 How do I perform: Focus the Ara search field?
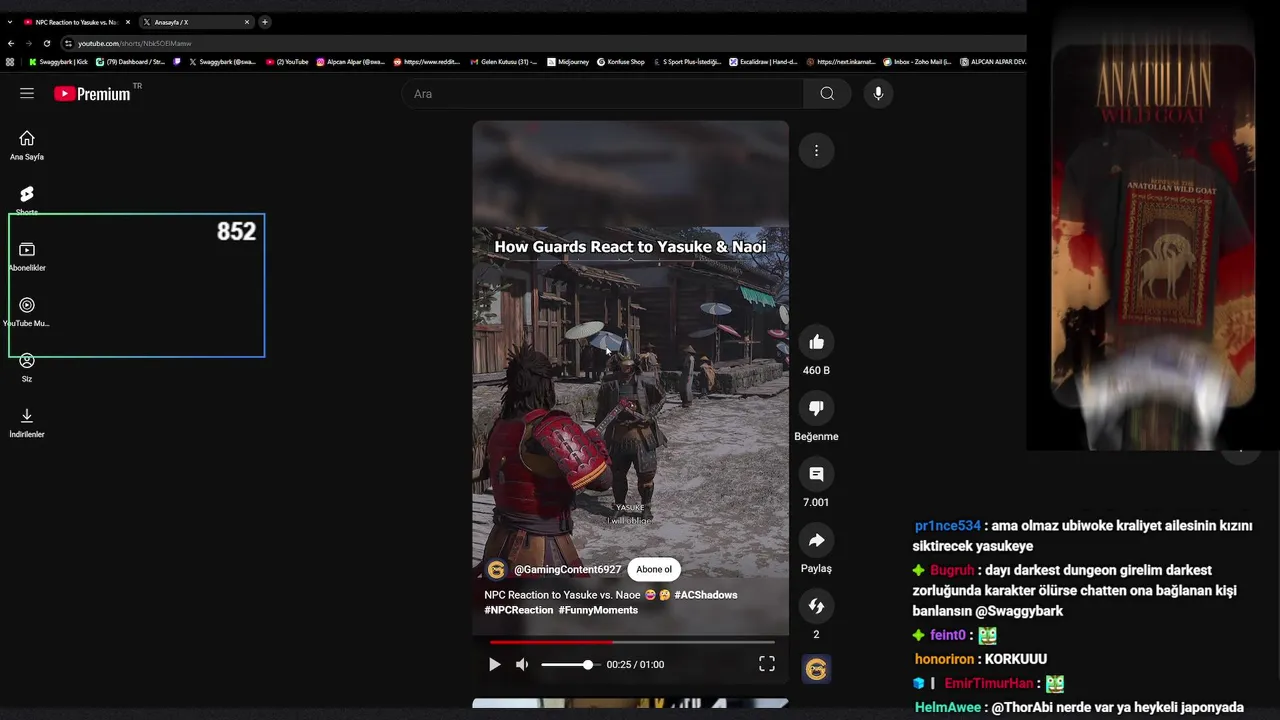coord(602,94)
